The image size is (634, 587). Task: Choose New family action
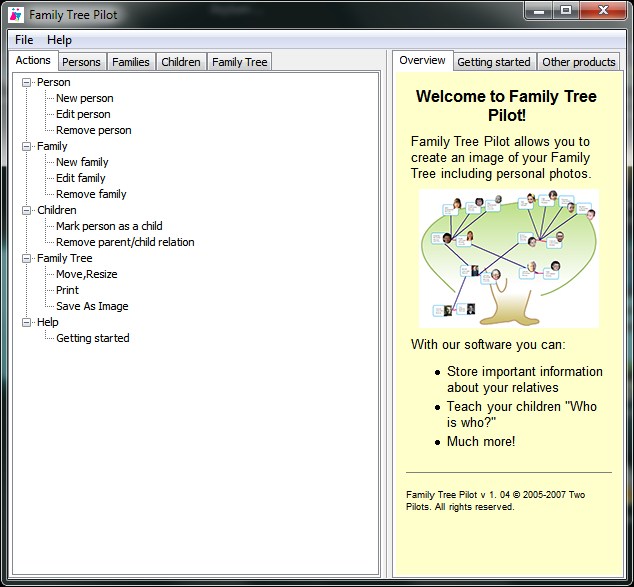[82, 162]
